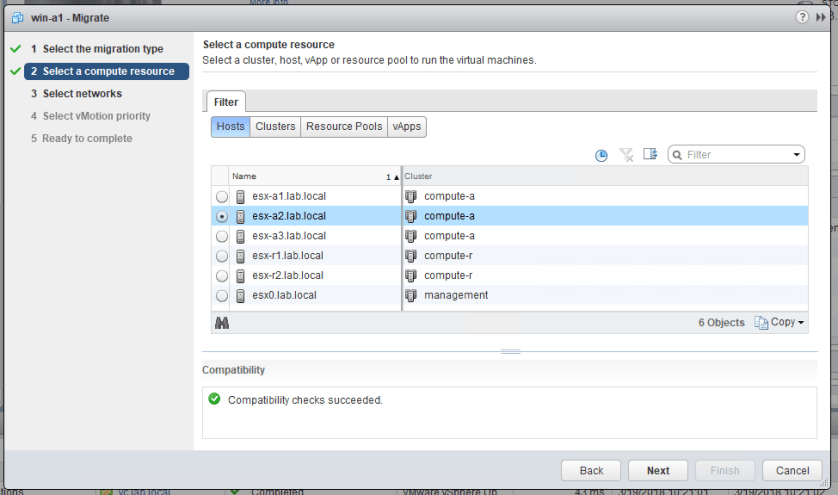The image size is (838, 495).
Task: Open the Copy dropdown menu
Action: [x=779, y=323]
